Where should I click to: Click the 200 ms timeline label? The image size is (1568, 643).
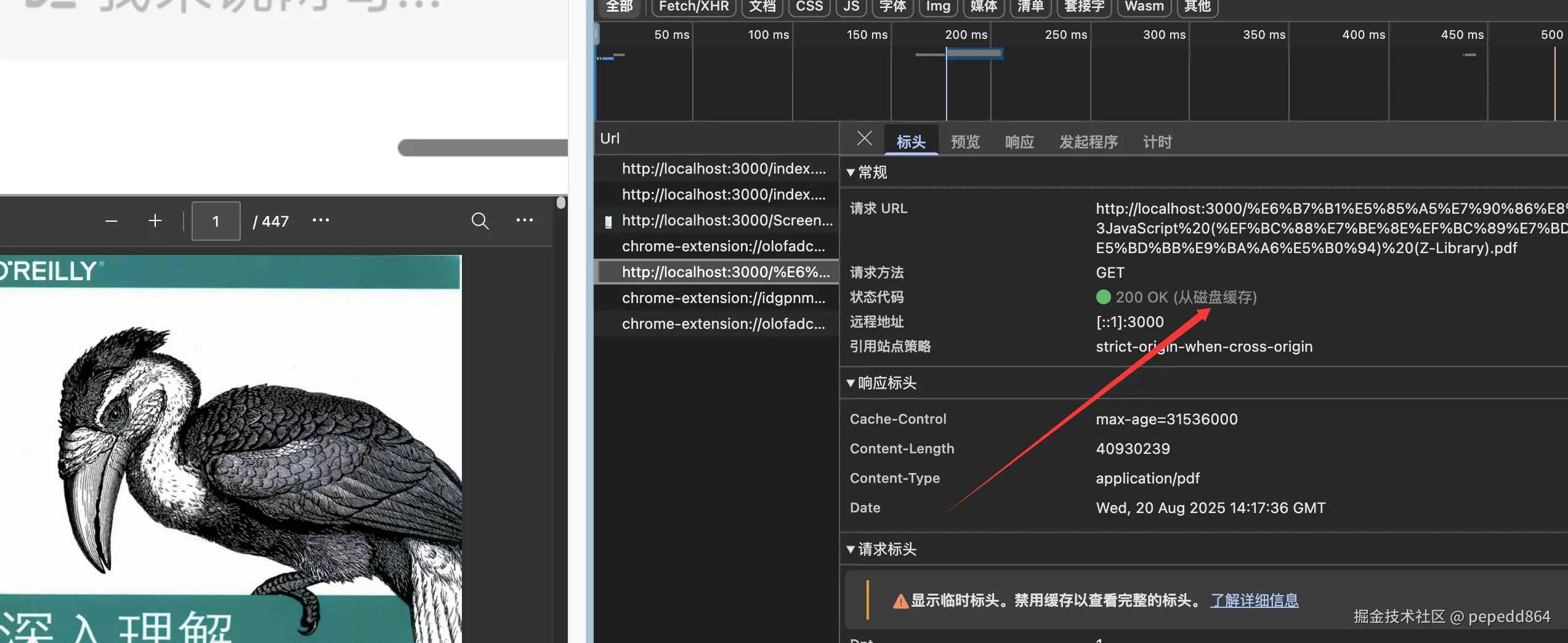pos(966,35)
